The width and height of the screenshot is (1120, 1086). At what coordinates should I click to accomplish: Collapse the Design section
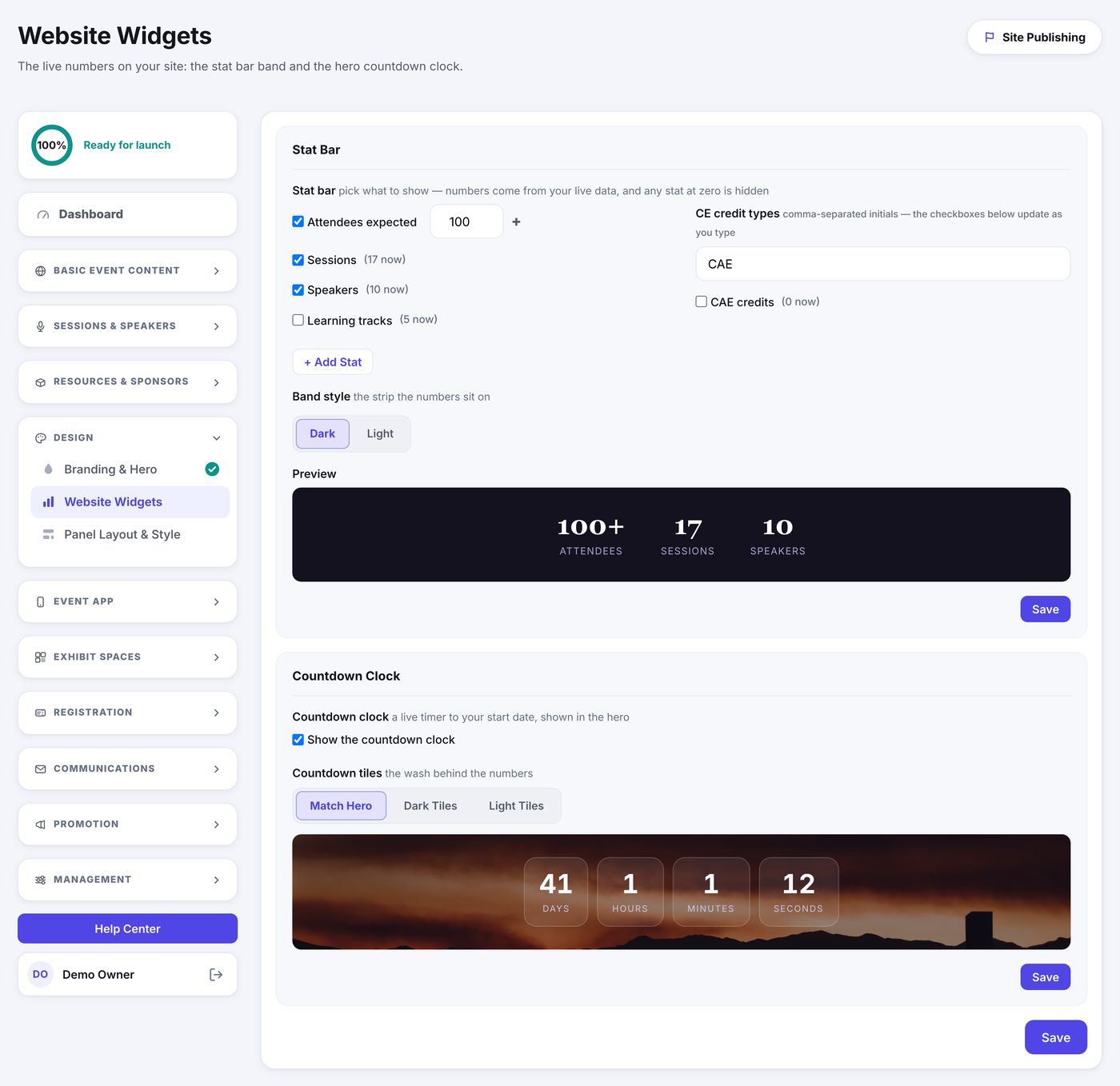(127, 438)
